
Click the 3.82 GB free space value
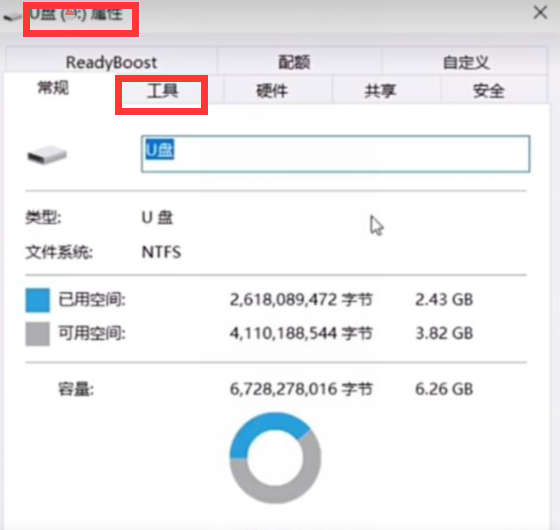[x=444, y=333]
